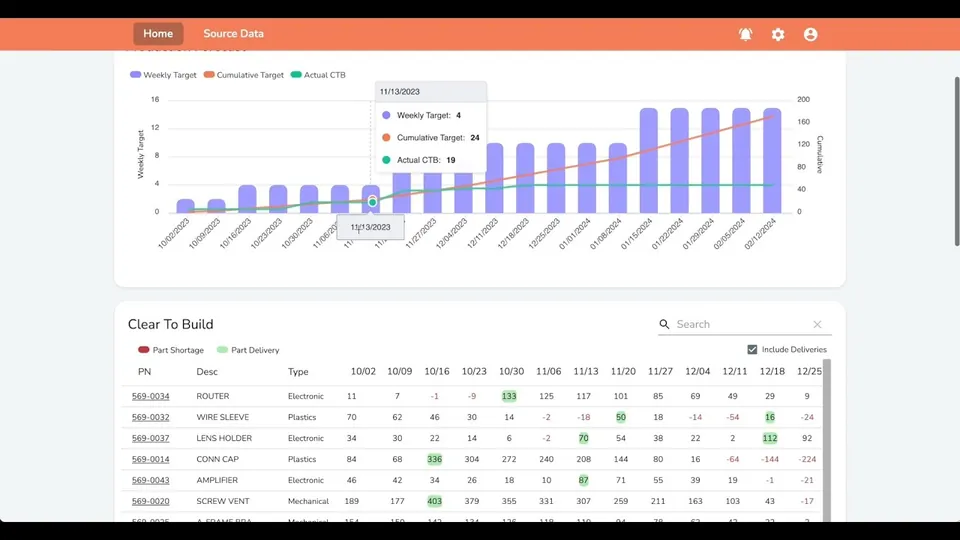Open part number 569-0020 link
Image resolution: width=960 pixels, height=540 pixels.
point(151,501)
